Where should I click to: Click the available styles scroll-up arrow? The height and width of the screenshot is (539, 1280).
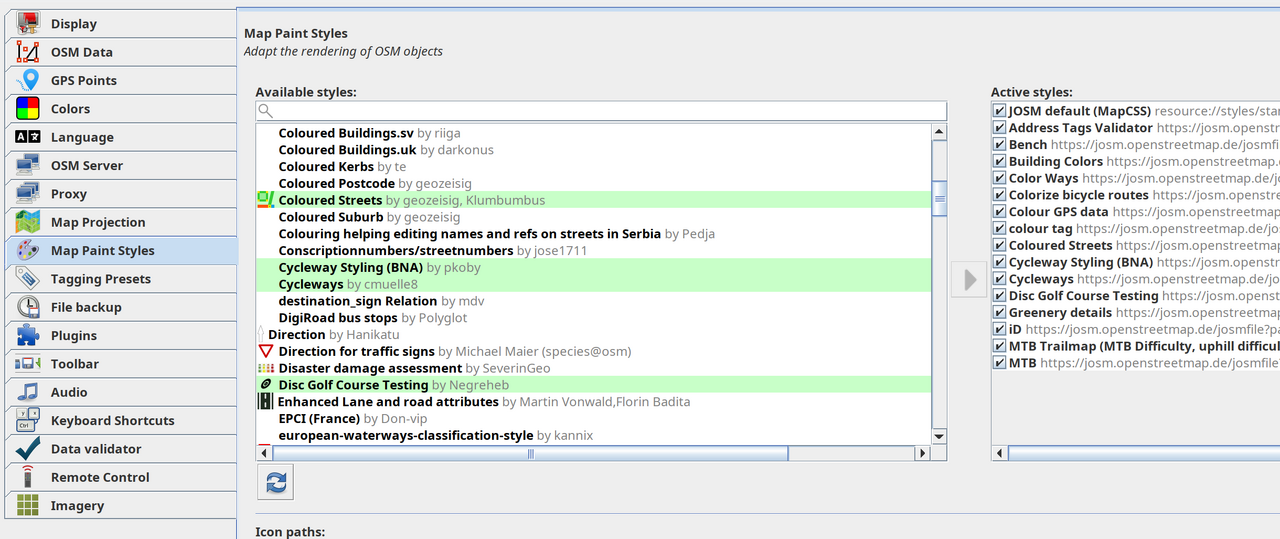point(939,132)
